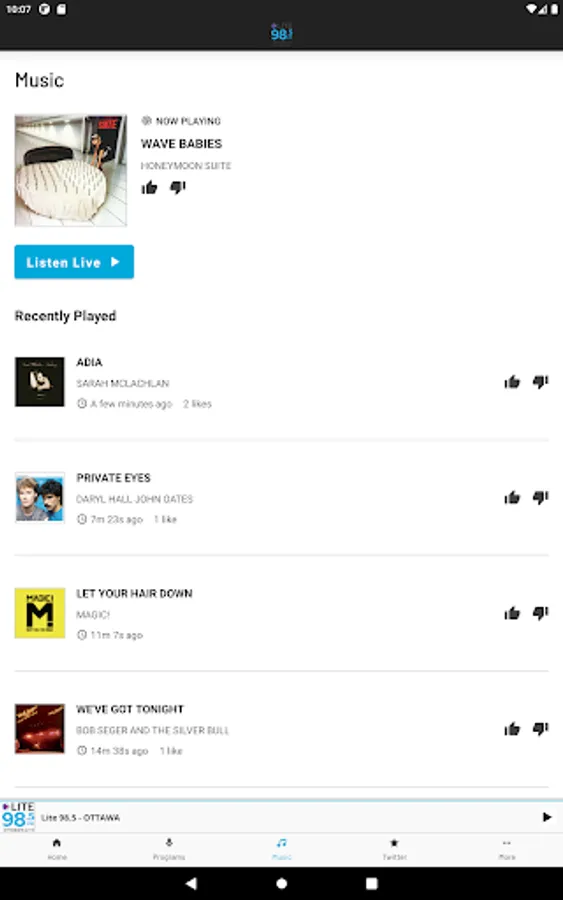Thumbs up Private Eyes track
This screenshot has width=563, height=900.
512,497
